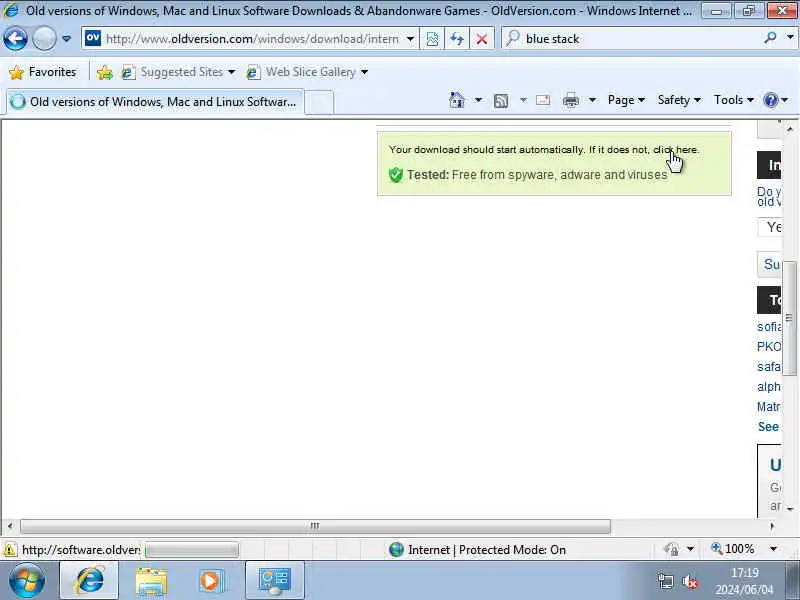Open the control panel taskbar icon
Viewport: 800px width, 600px height.
(x=274, y=581)
